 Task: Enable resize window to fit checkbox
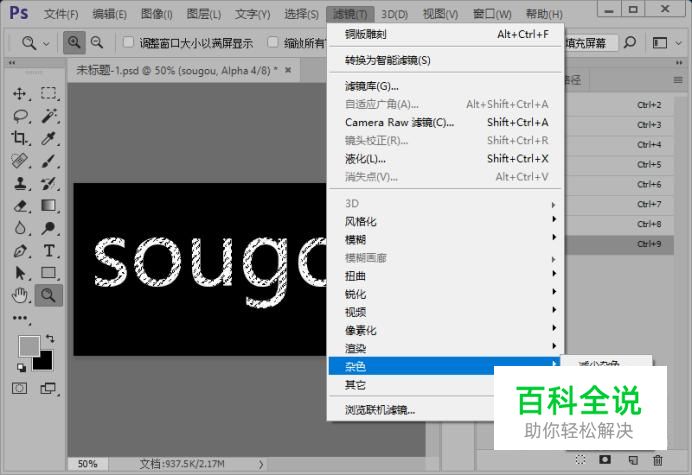128,42
